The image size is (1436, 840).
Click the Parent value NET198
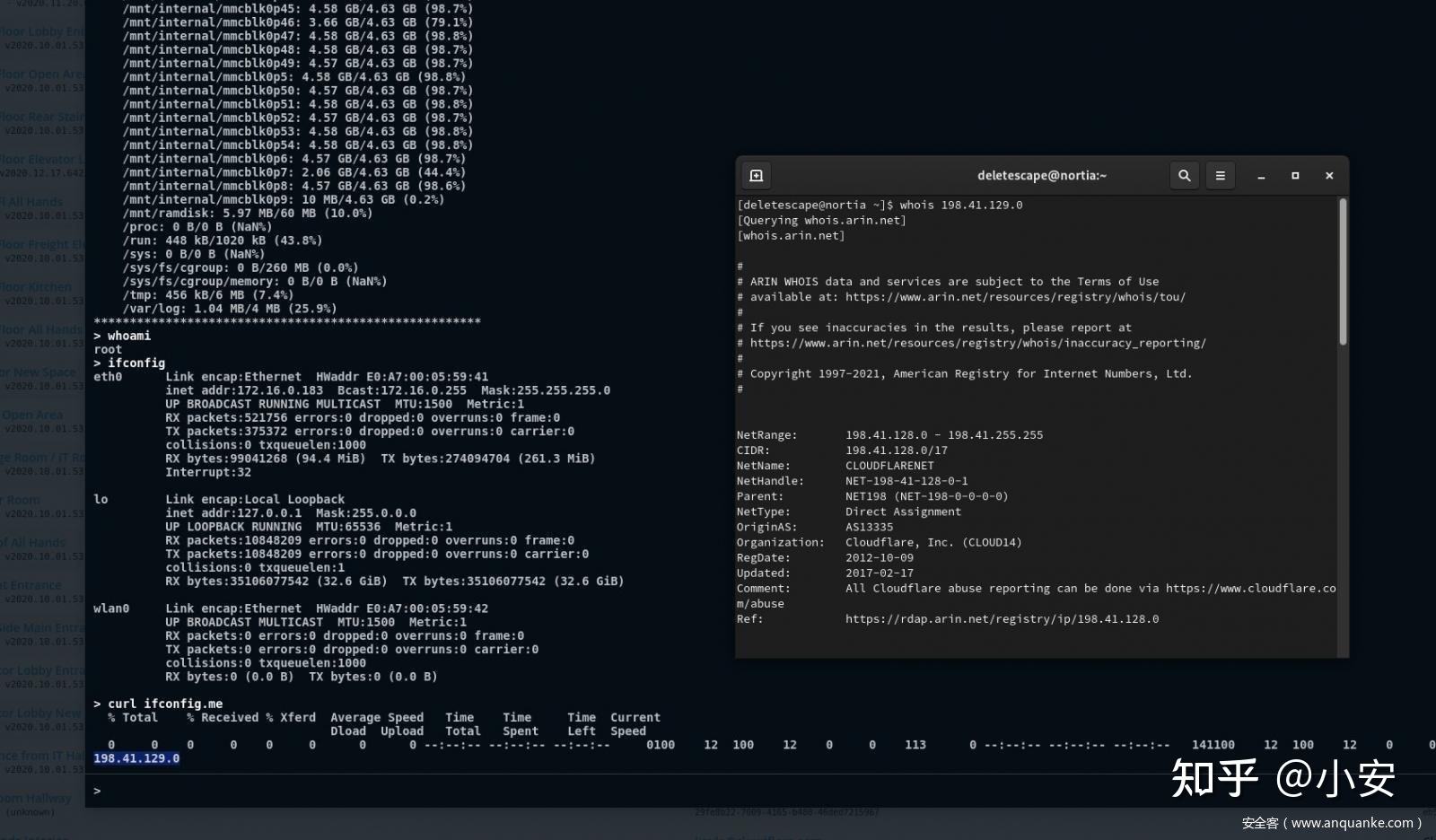click(927, 496)
